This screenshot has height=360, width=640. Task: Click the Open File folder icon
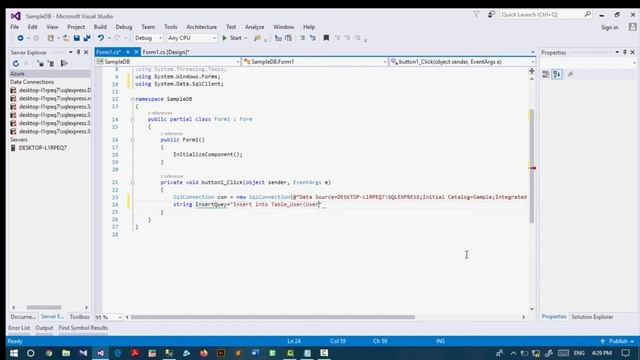click(66, 38)
